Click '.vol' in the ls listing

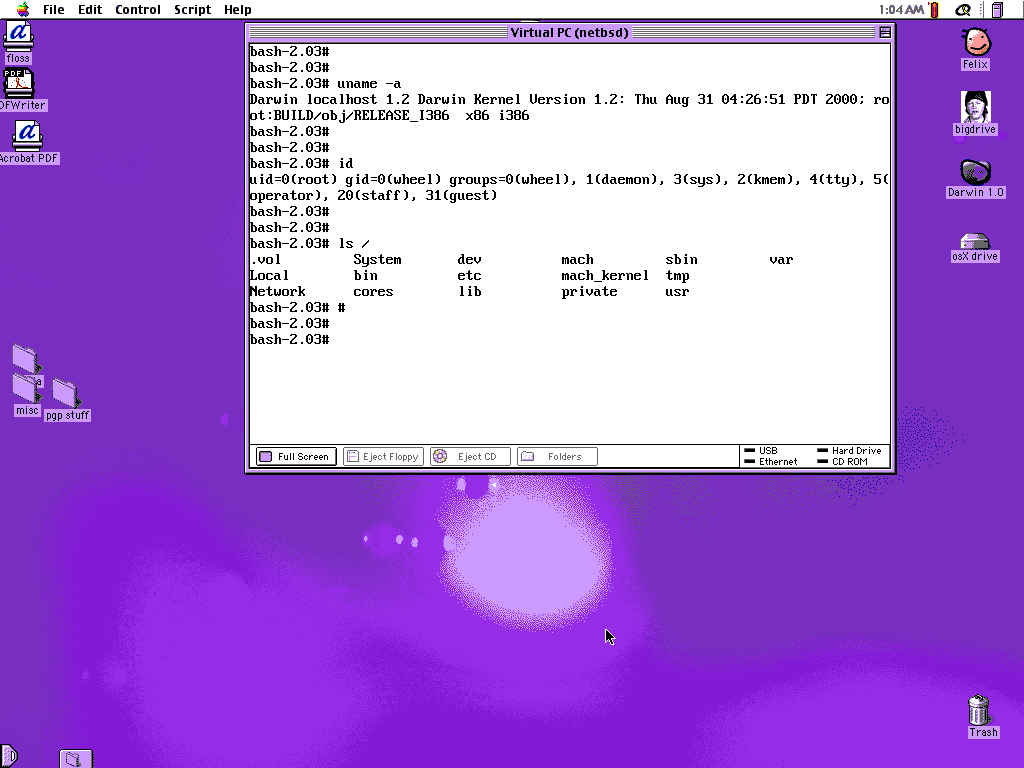pyautogui.click(x=265, y=259)
